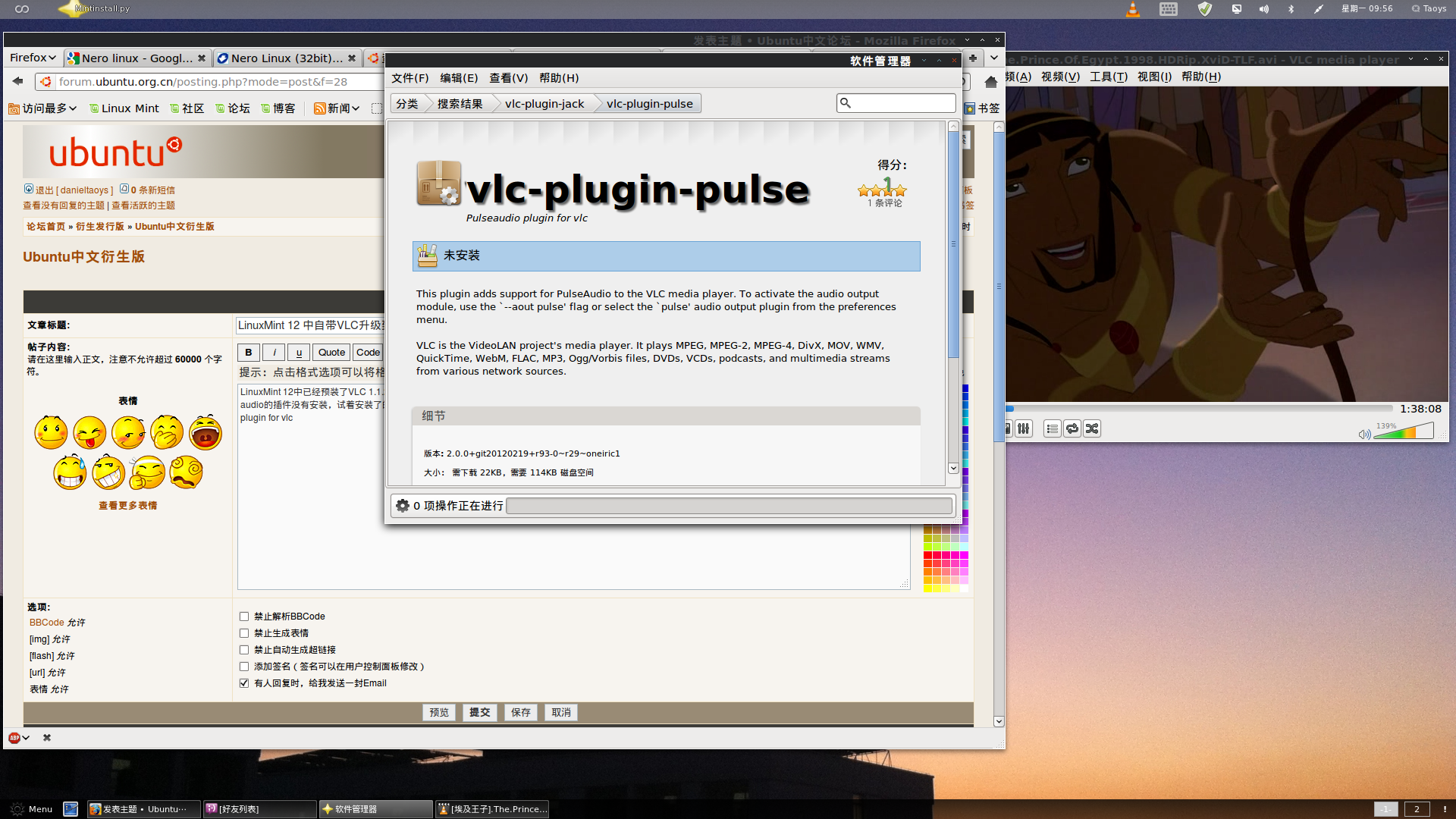Screen dimensions: 1456x819
Task: Check 禁止自动生成超链接 option
Action: (244, 650)
